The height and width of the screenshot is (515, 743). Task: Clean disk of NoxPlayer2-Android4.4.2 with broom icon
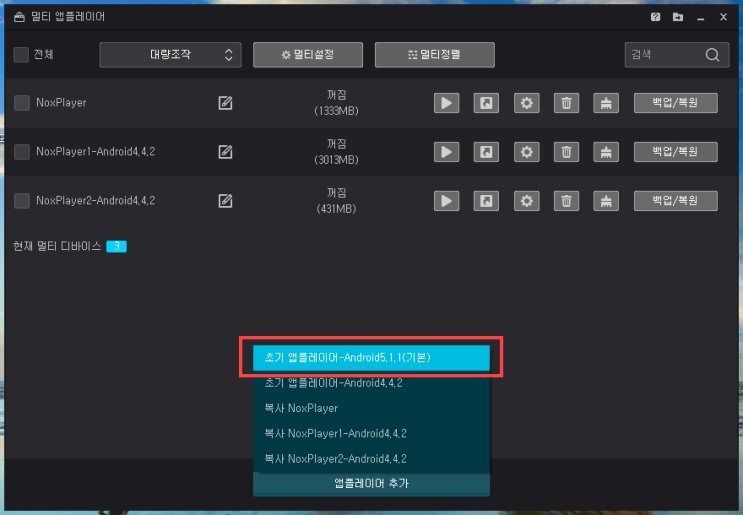coord(606,201)
